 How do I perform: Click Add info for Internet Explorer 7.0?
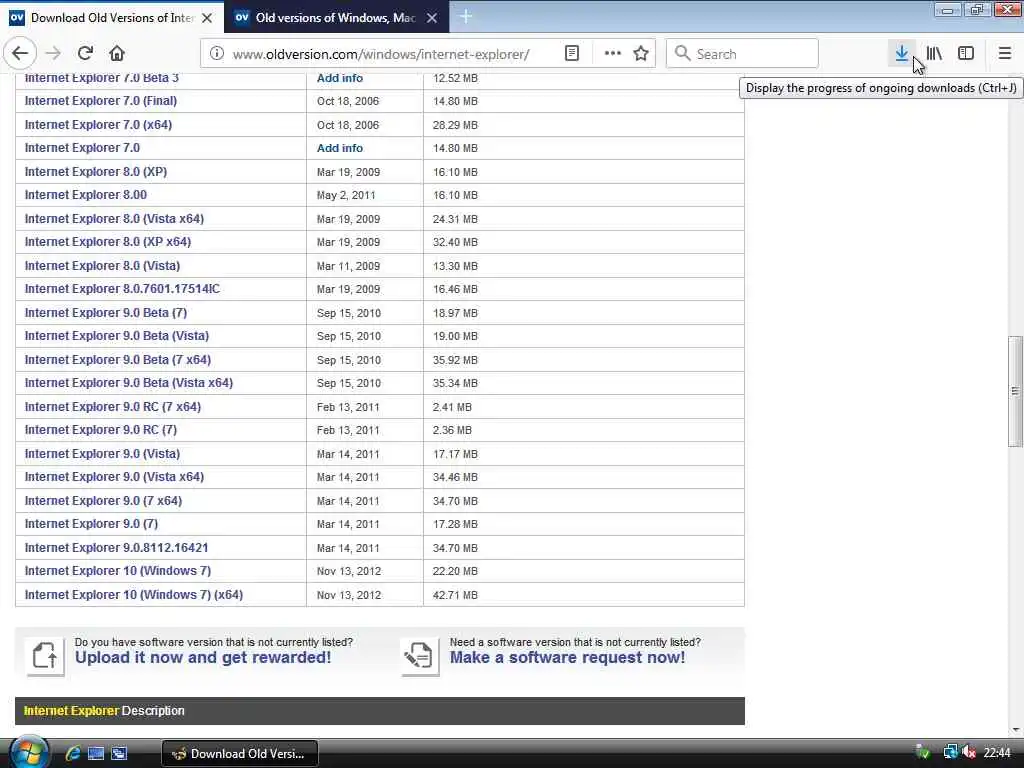point(340,148)
